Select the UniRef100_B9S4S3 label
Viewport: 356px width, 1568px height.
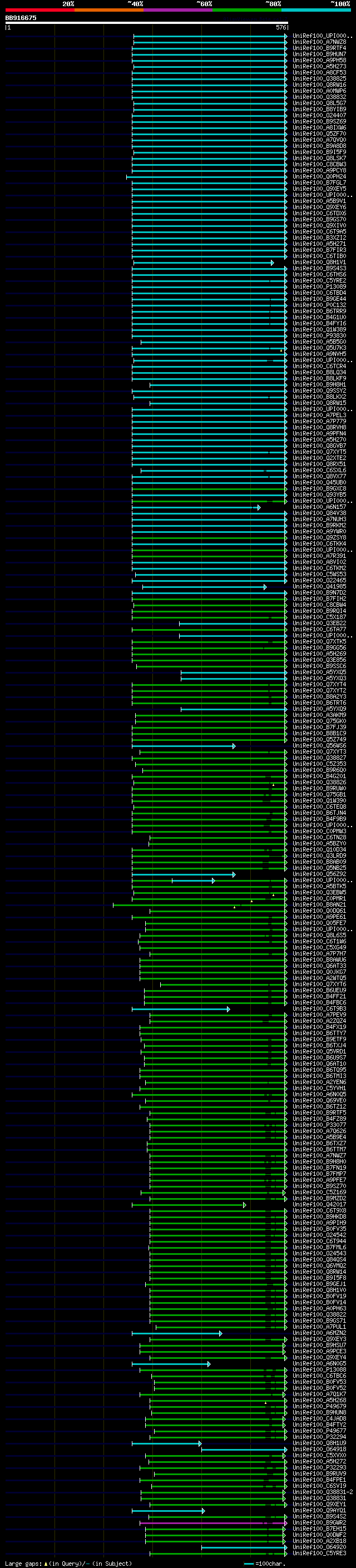click(319, 269)
